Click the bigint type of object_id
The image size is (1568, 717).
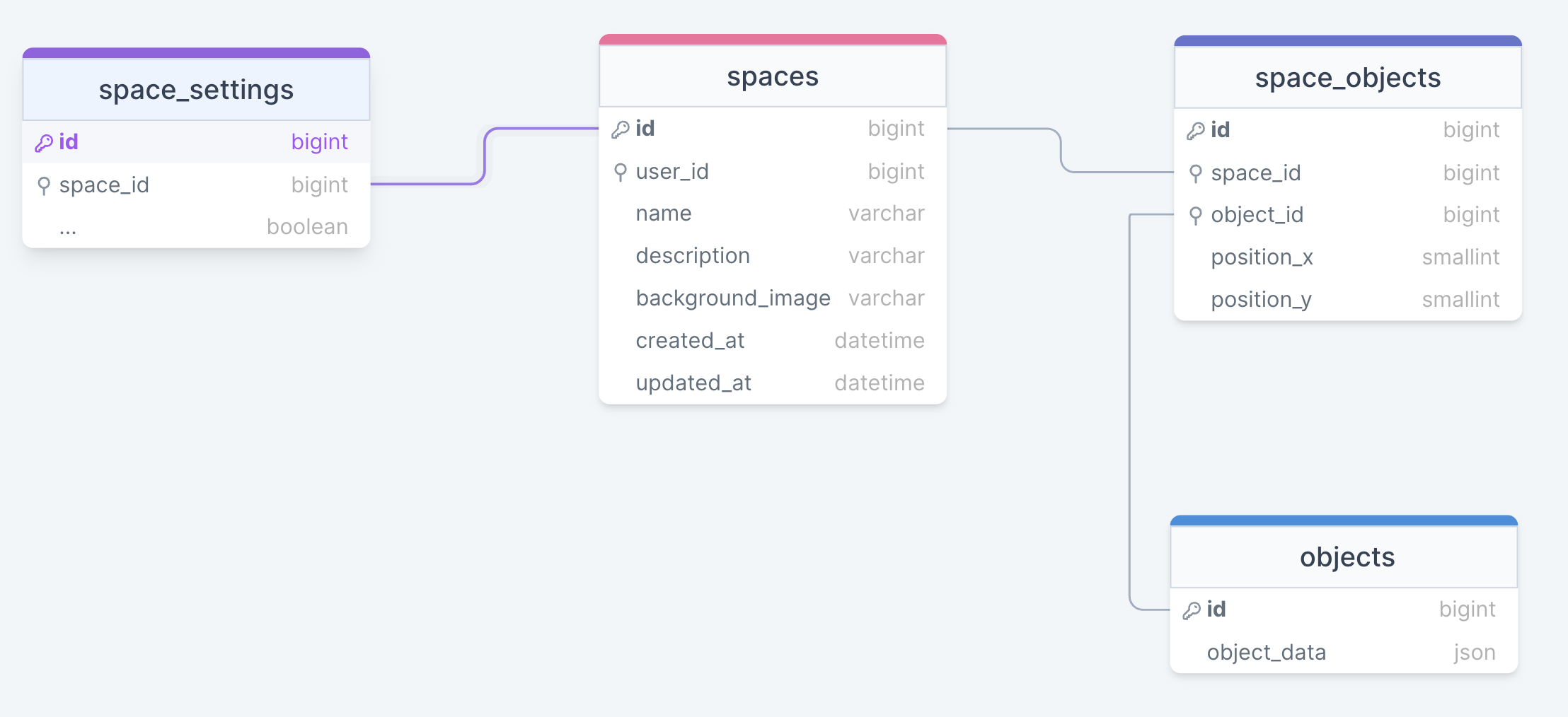[x=1471, y=215]
